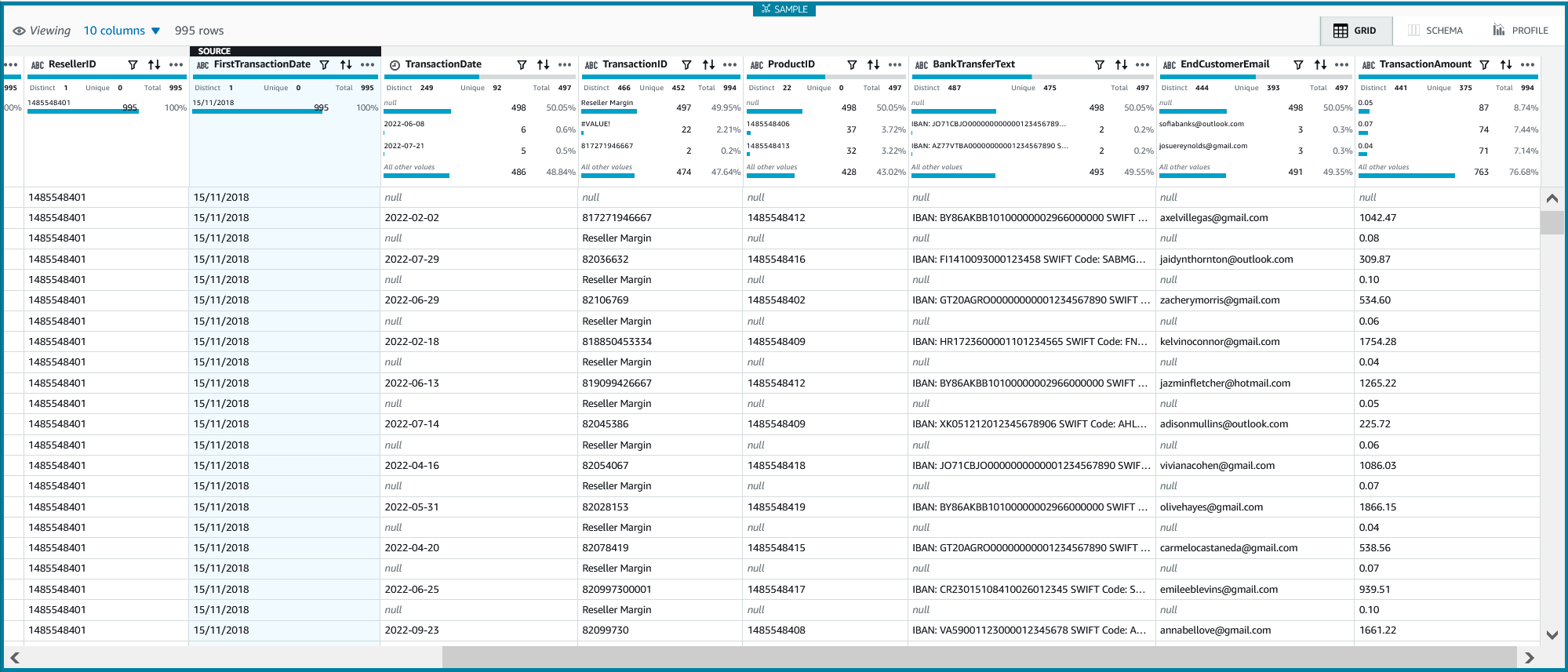Select josuereynolds@gmail.com in EndCustomerEmail profile

point(1203,146)
